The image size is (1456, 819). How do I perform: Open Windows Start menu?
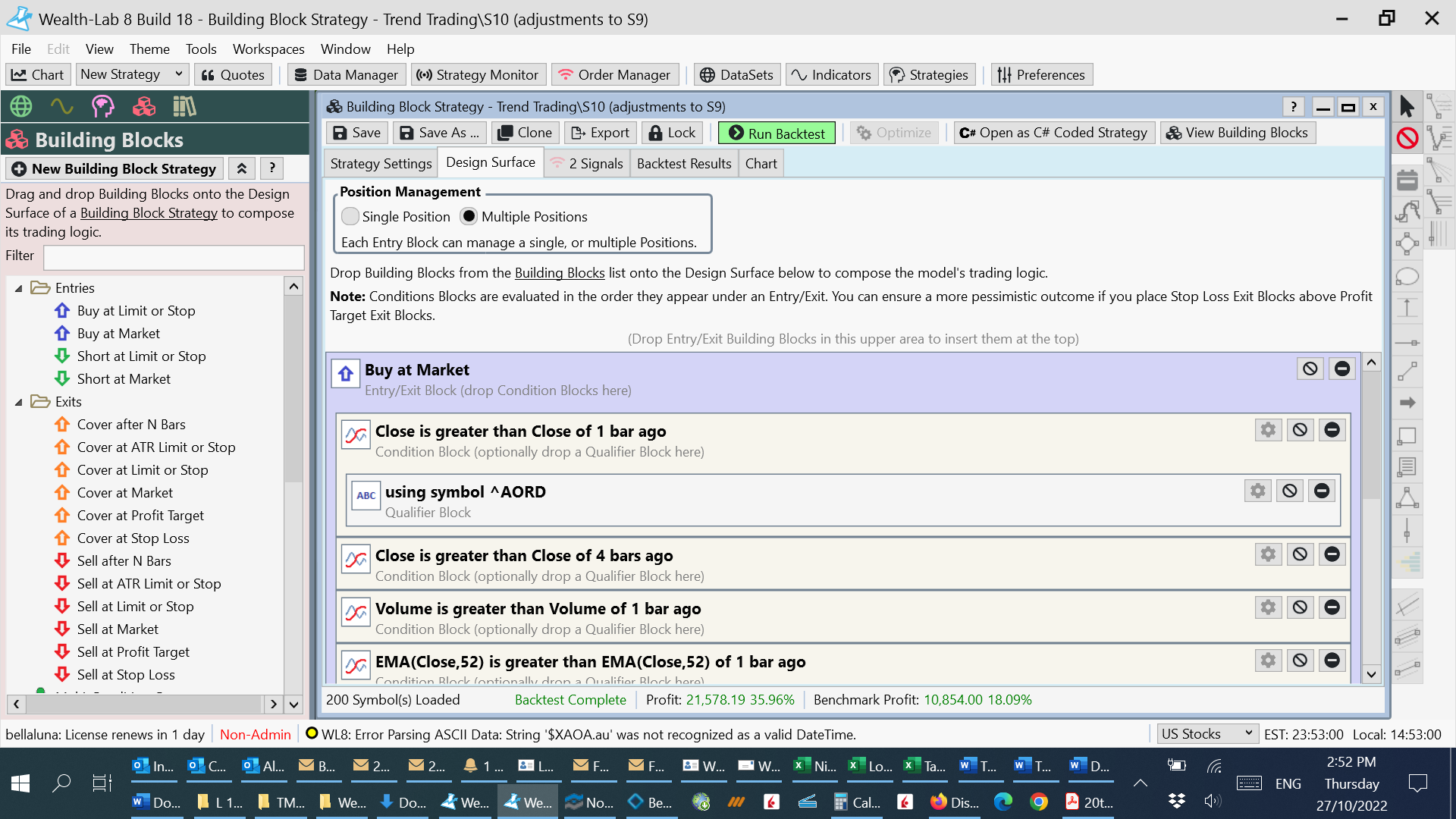coord(20,783)
